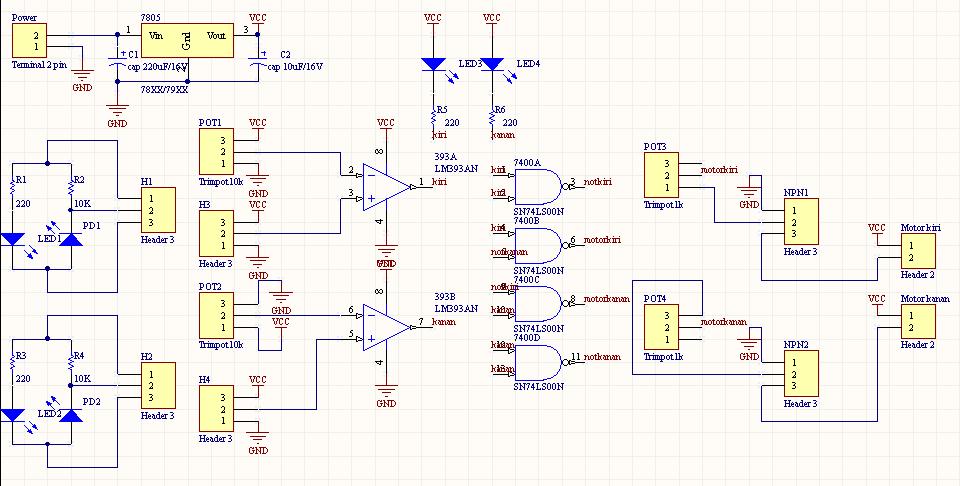
Task: Select the H4 header component
Action: click(216, 409)
